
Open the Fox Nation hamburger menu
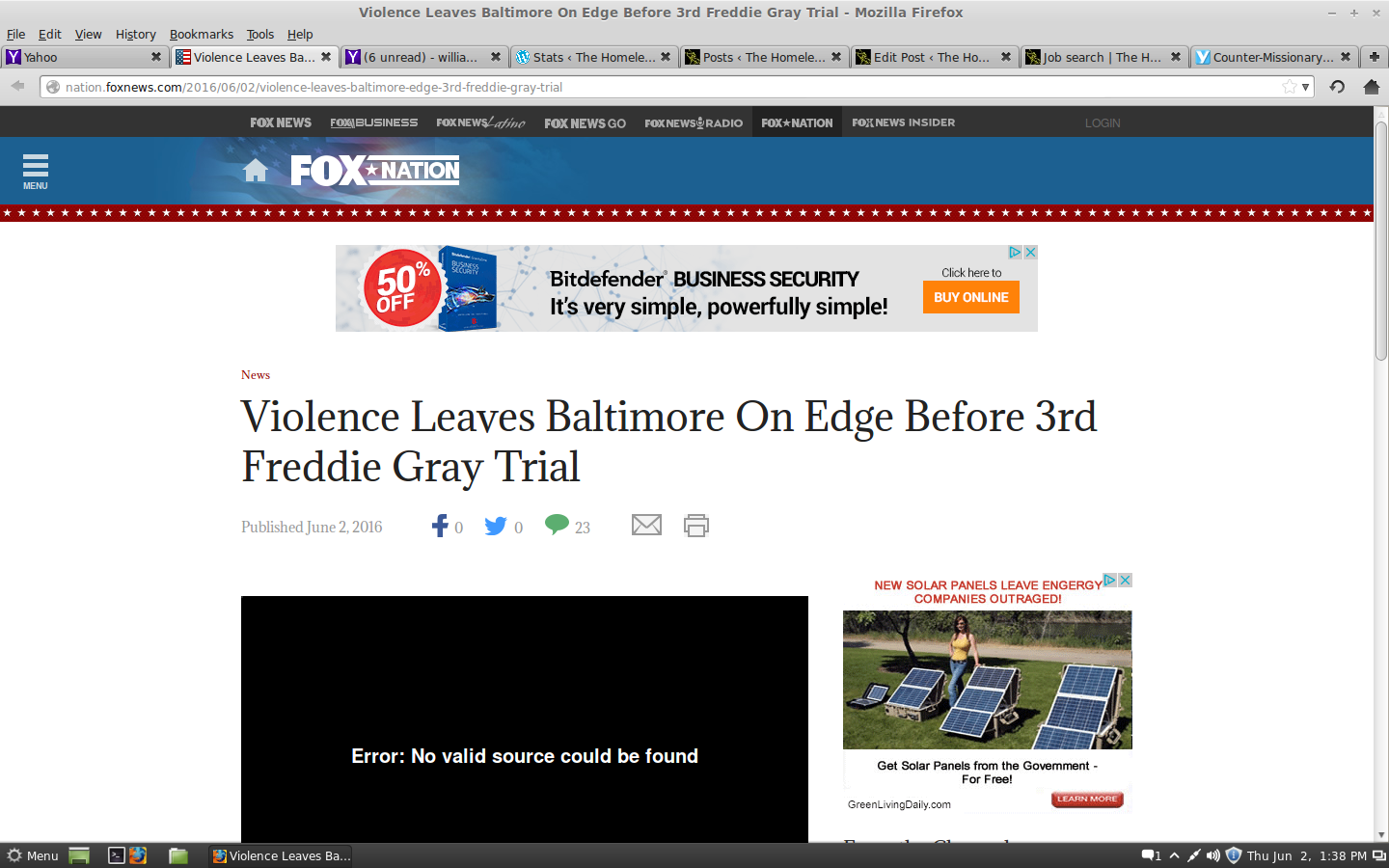tap(36, 171)
